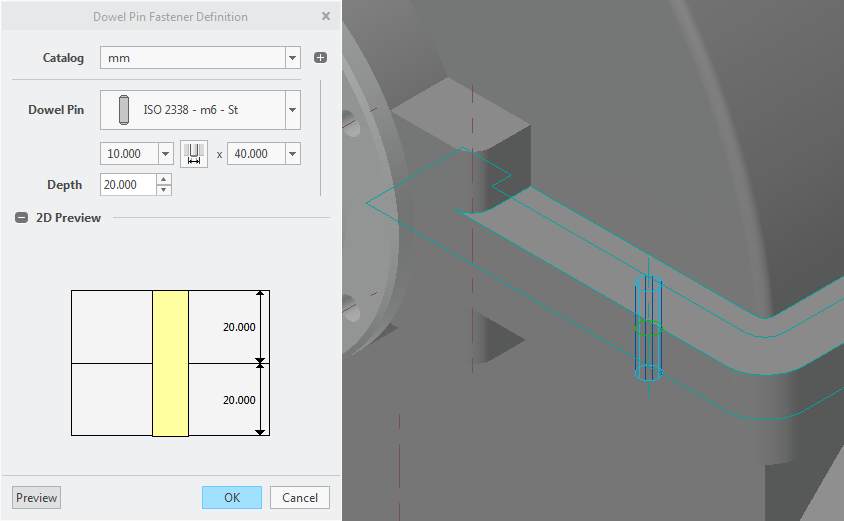Click the plus icon beside Catalog
The width and height of the screenshot is (844, 521).
(x=320, y=58)
